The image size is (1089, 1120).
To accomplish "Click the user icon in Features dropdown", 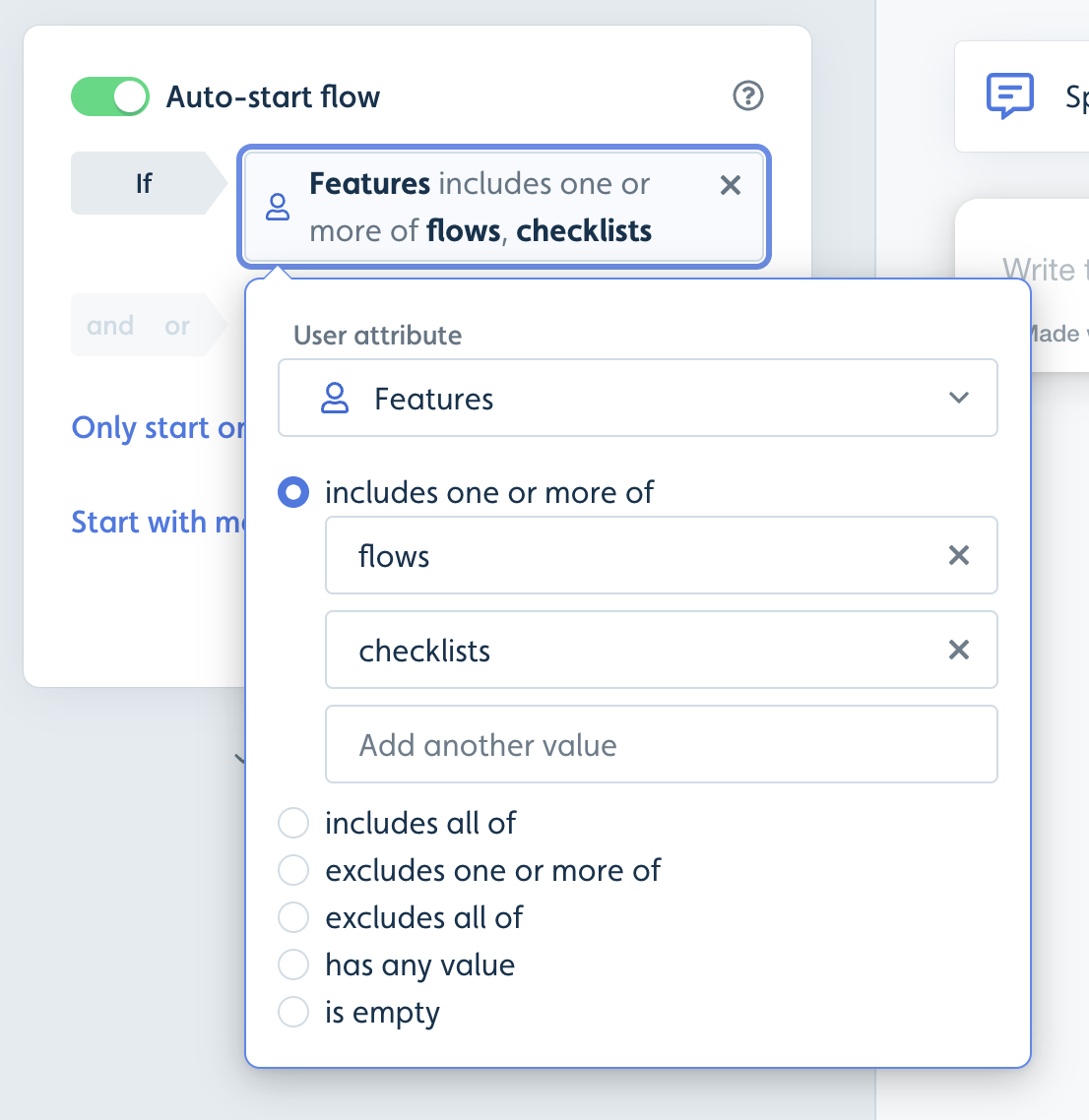I will click(x=335, y=398).
